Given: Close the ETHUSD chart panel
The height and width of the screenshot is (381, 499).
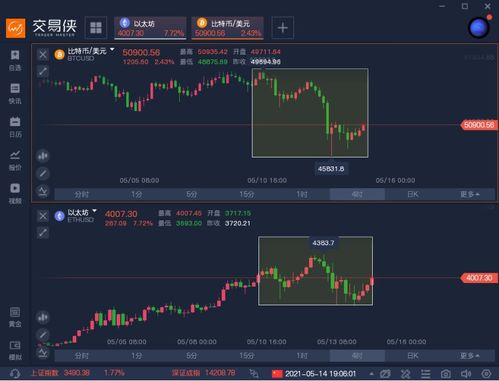Looking at the screenshot, I should click(x=43, y=216).
